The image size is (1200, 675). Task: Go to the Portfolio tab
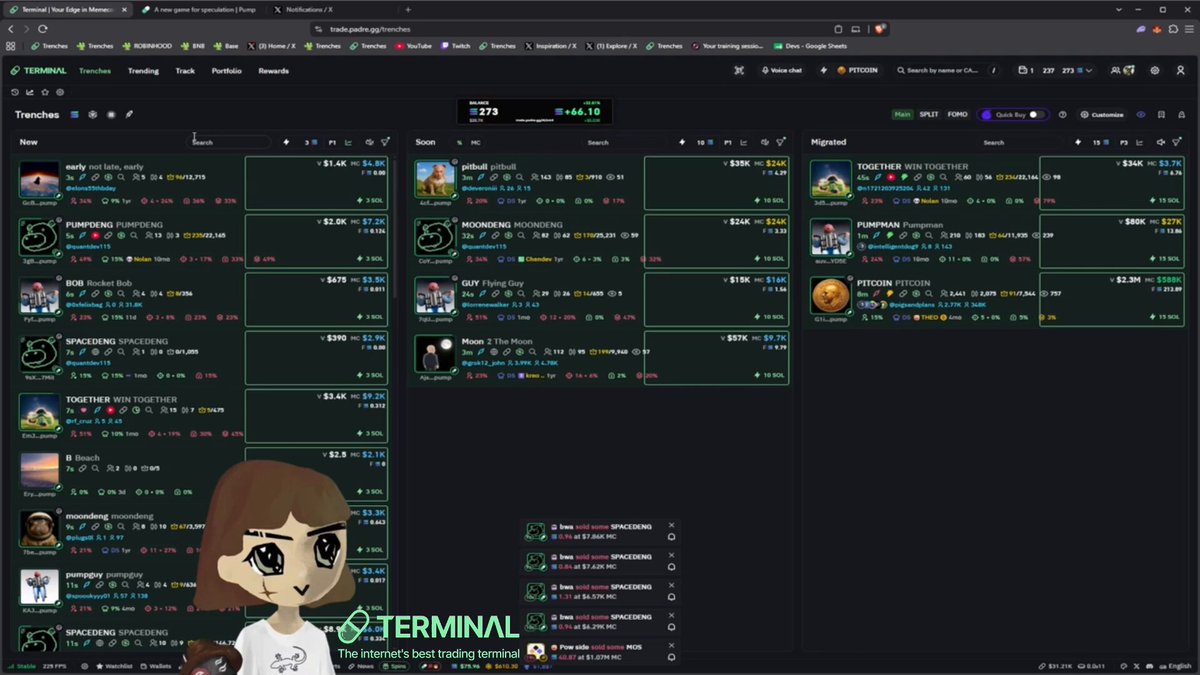tap(226, 71)
